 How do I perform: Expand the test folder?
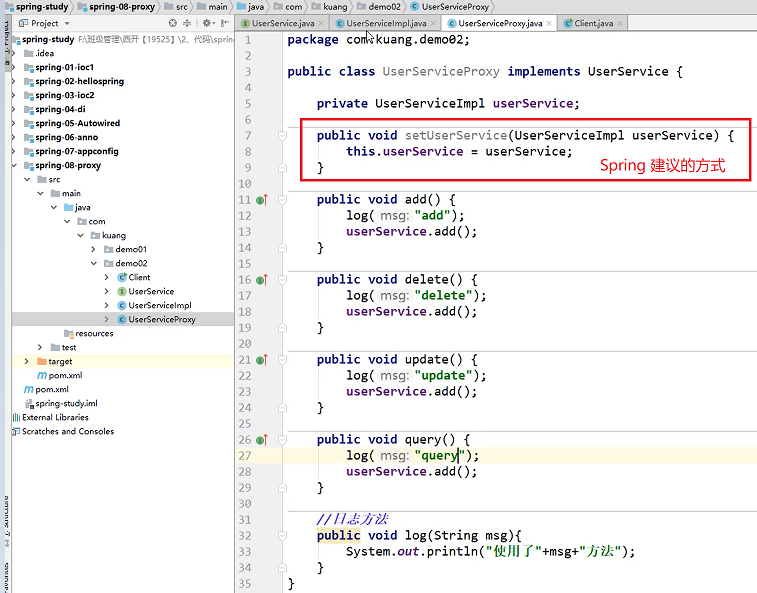40,347
